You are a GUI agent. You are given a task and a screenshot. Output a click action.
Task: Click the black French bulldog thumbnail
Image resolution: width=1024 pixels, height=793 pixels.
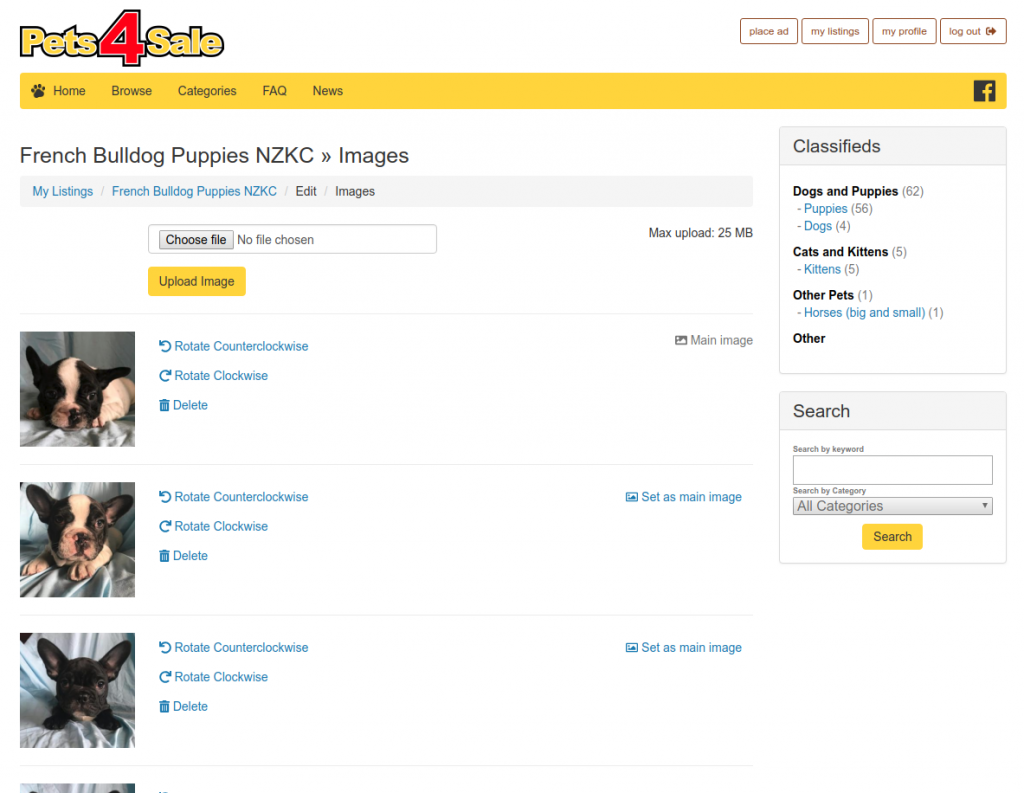77,690
